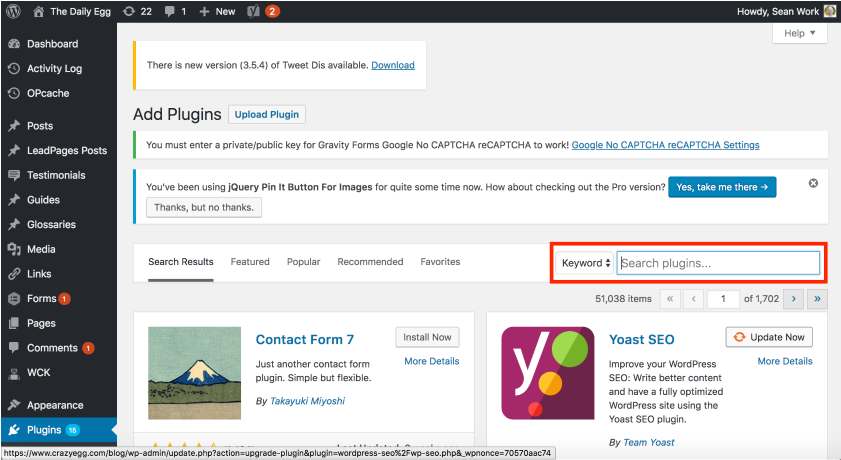
Task: Open the Forms section
Action: click(x=42, y=299)
